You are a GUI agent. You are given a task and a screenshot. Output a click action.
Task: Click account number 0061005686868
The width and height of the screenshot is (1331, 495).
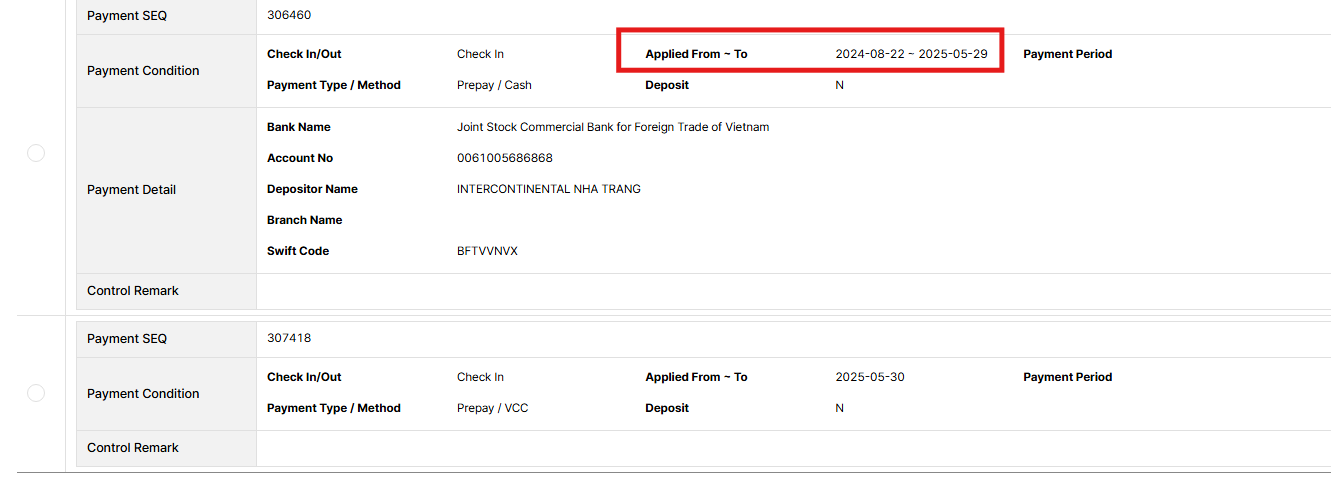point(504,158)
